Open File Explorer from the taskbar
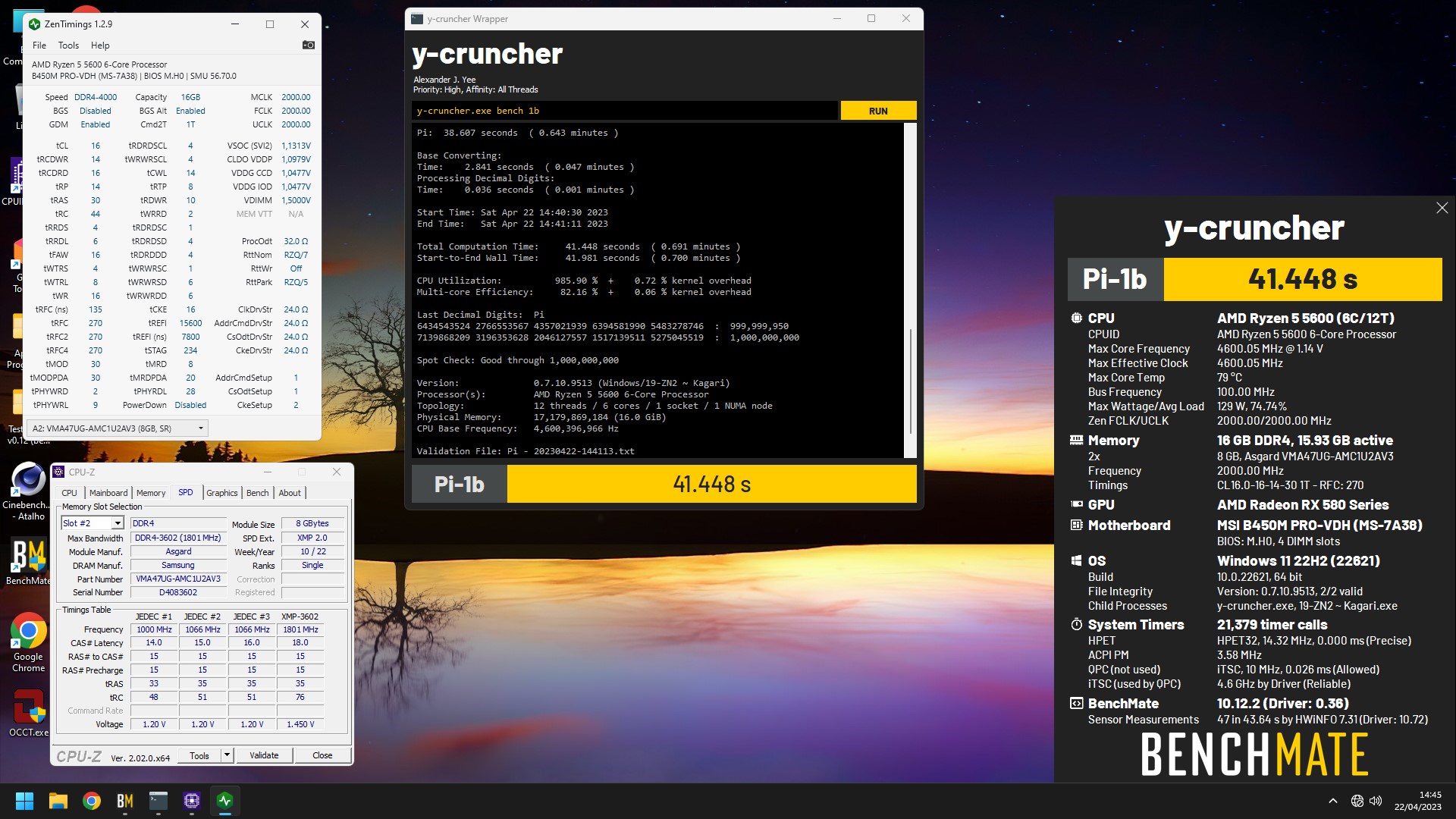 58,801
